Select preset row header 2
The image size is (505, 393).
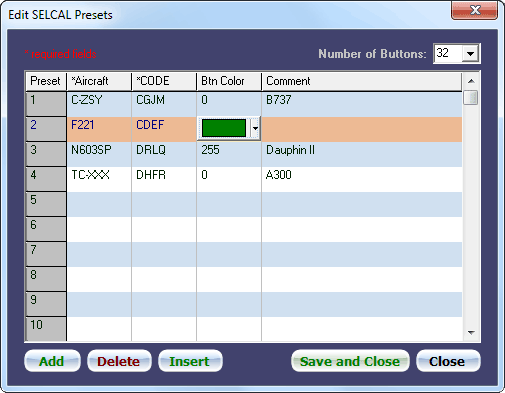point(46,129)
